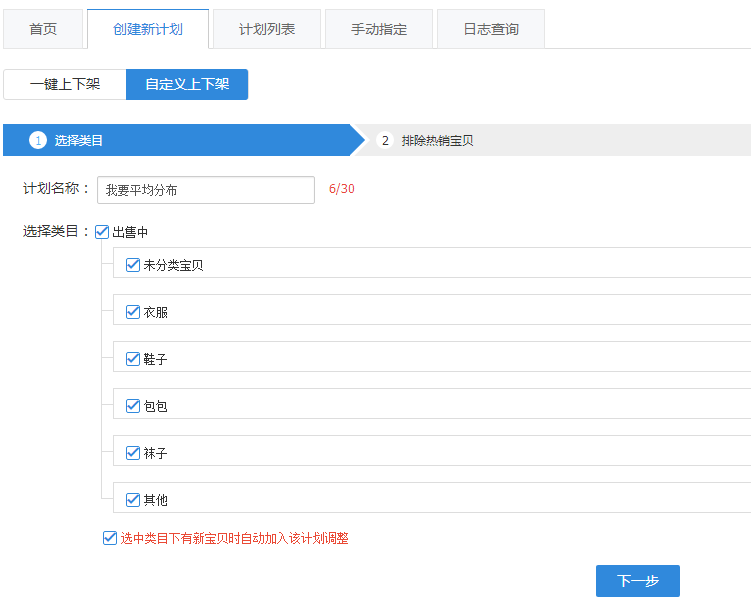This screenshot has width=751, height=600.
Task: Toggle the 袜子 category checkbox
Action: click(x=132, y=453)
